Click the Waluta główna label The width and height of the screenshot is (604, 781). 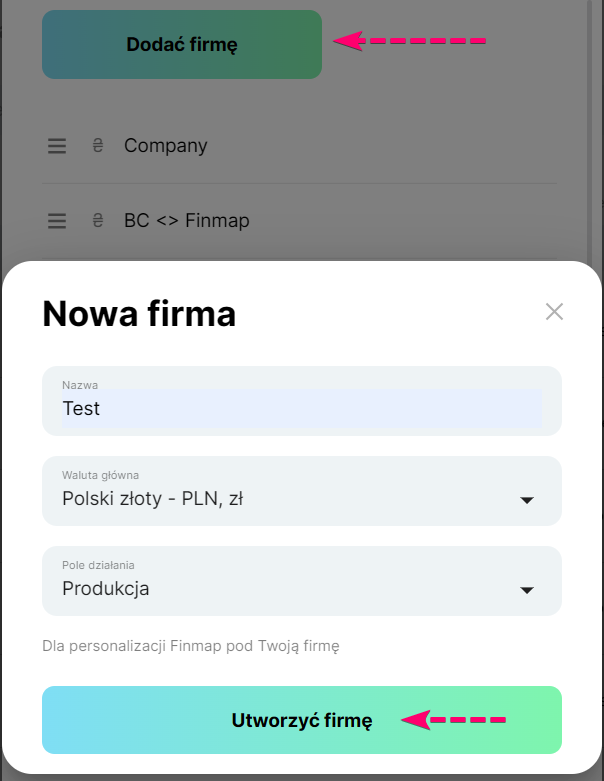(100, 475)
